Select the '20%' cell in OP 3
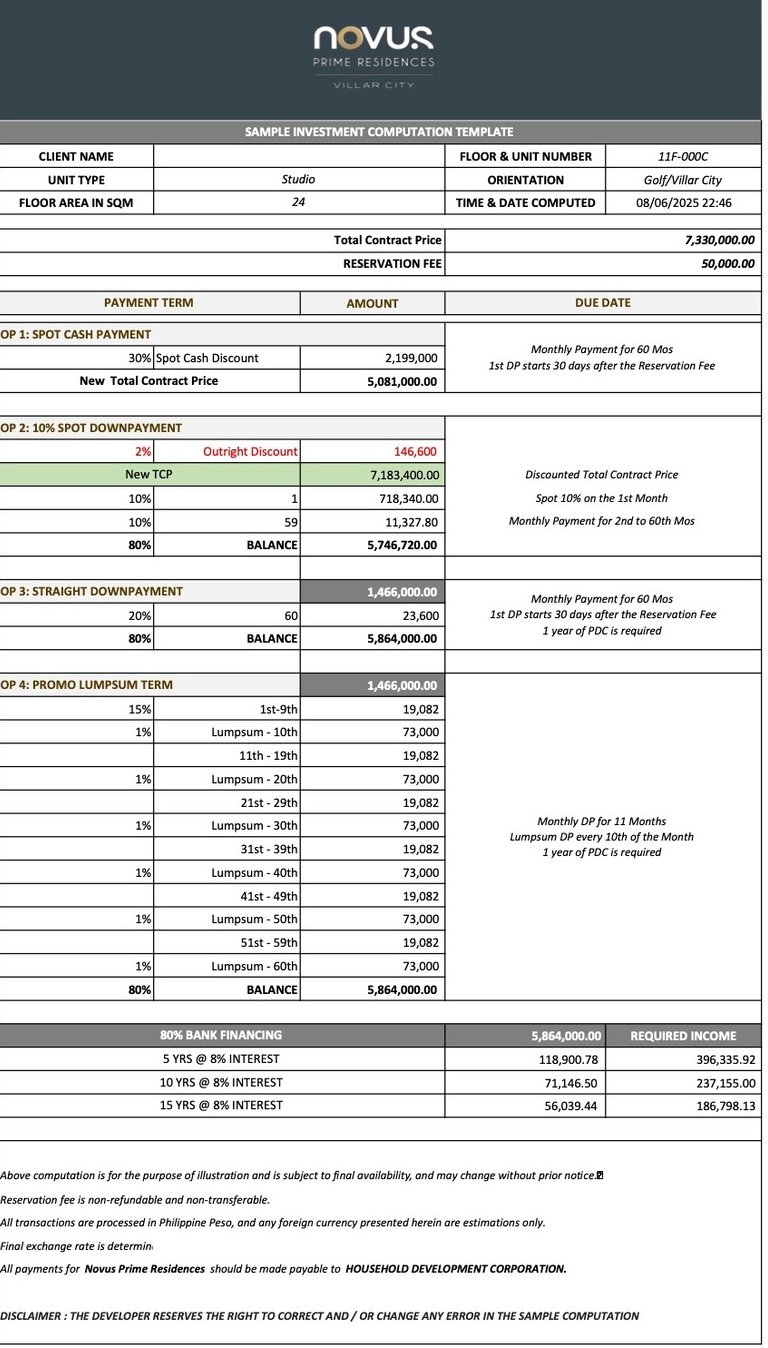The image size is (768, 1348). 76,615
